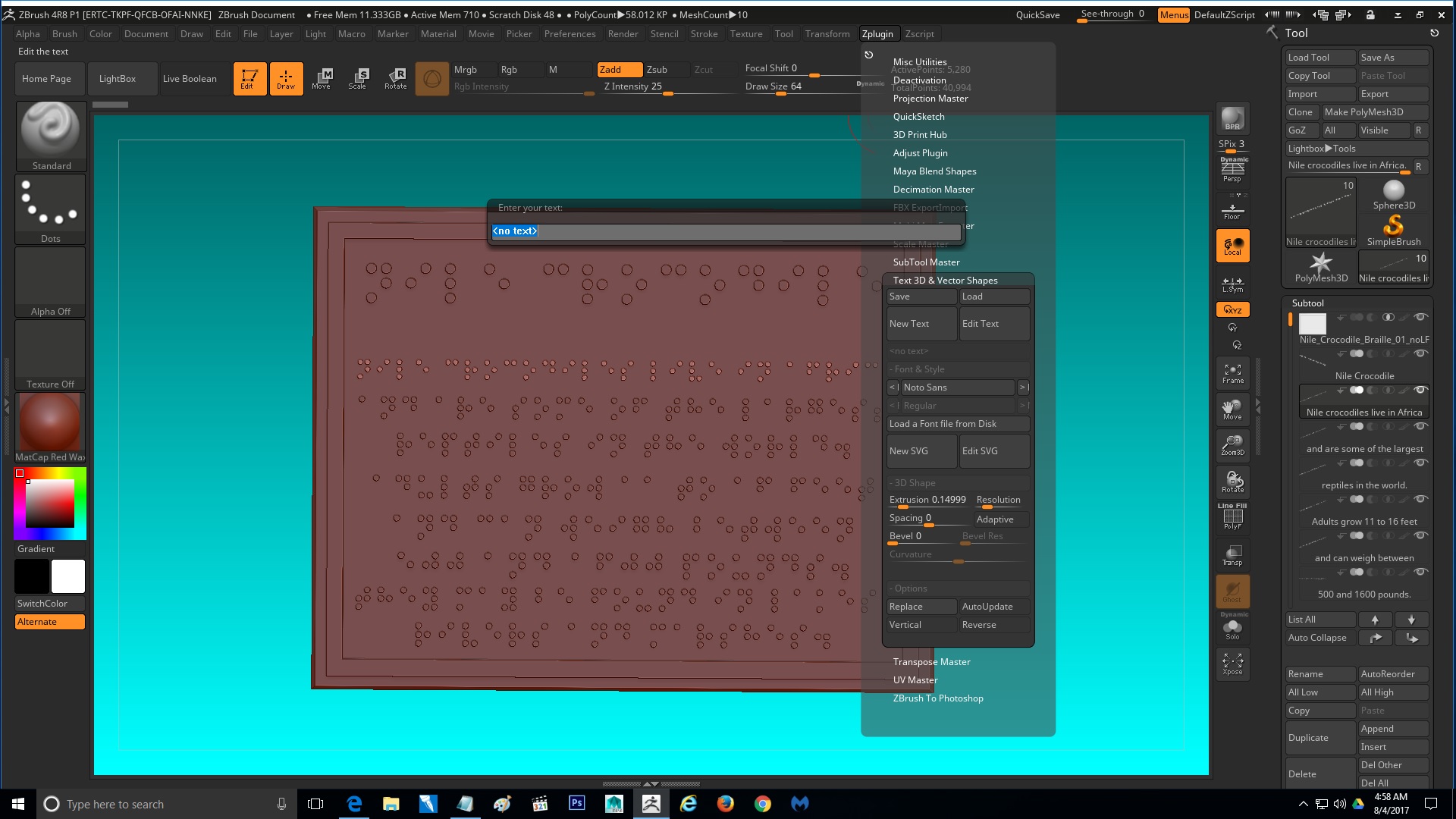Pick a color in the color picker square
Viewport: 1456px width, 819px height.
click(x=50, y=504)
